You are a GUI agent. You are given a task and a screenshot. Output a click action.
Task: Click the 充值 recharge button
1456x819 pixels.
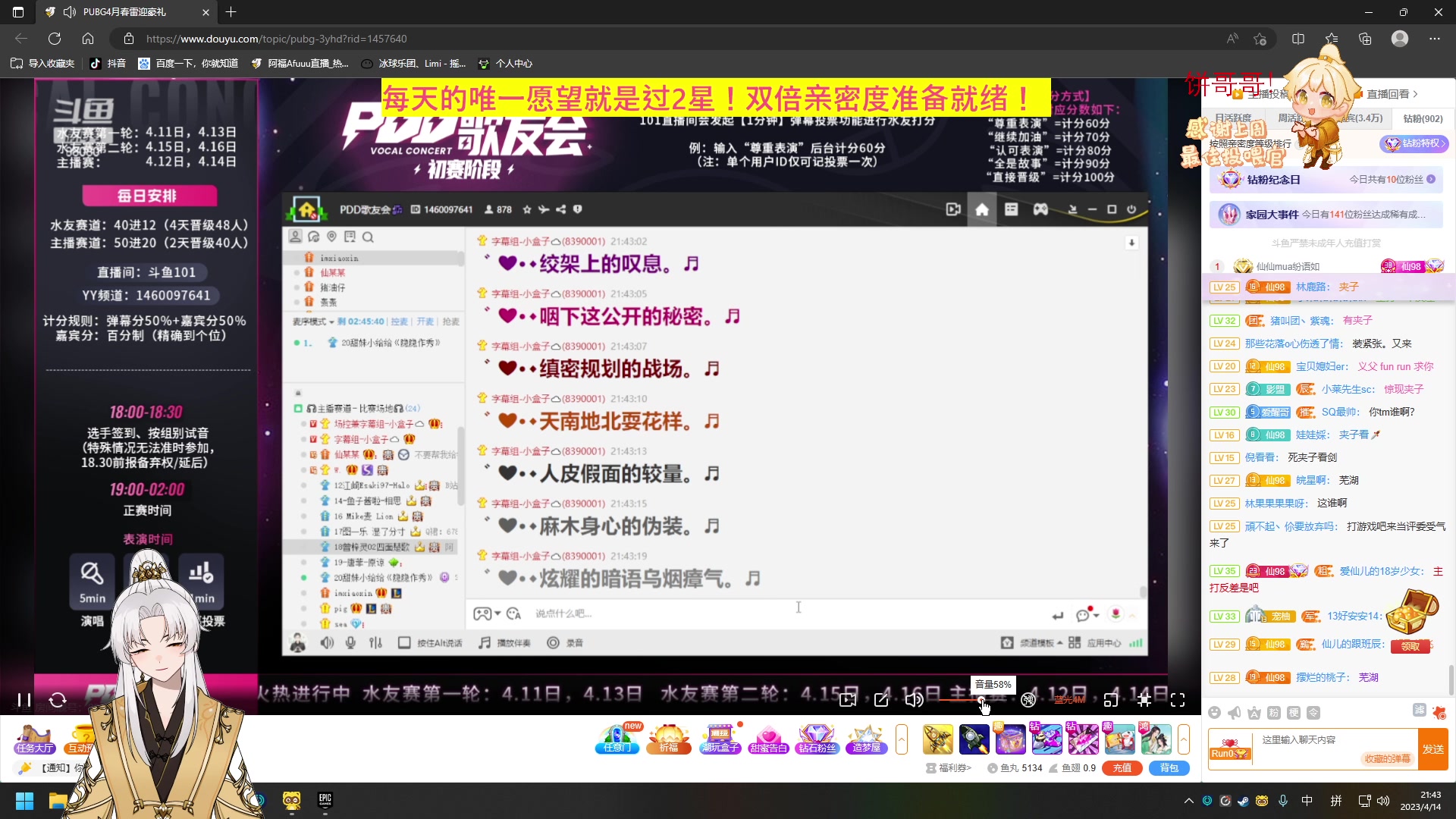click(1122, 768)
